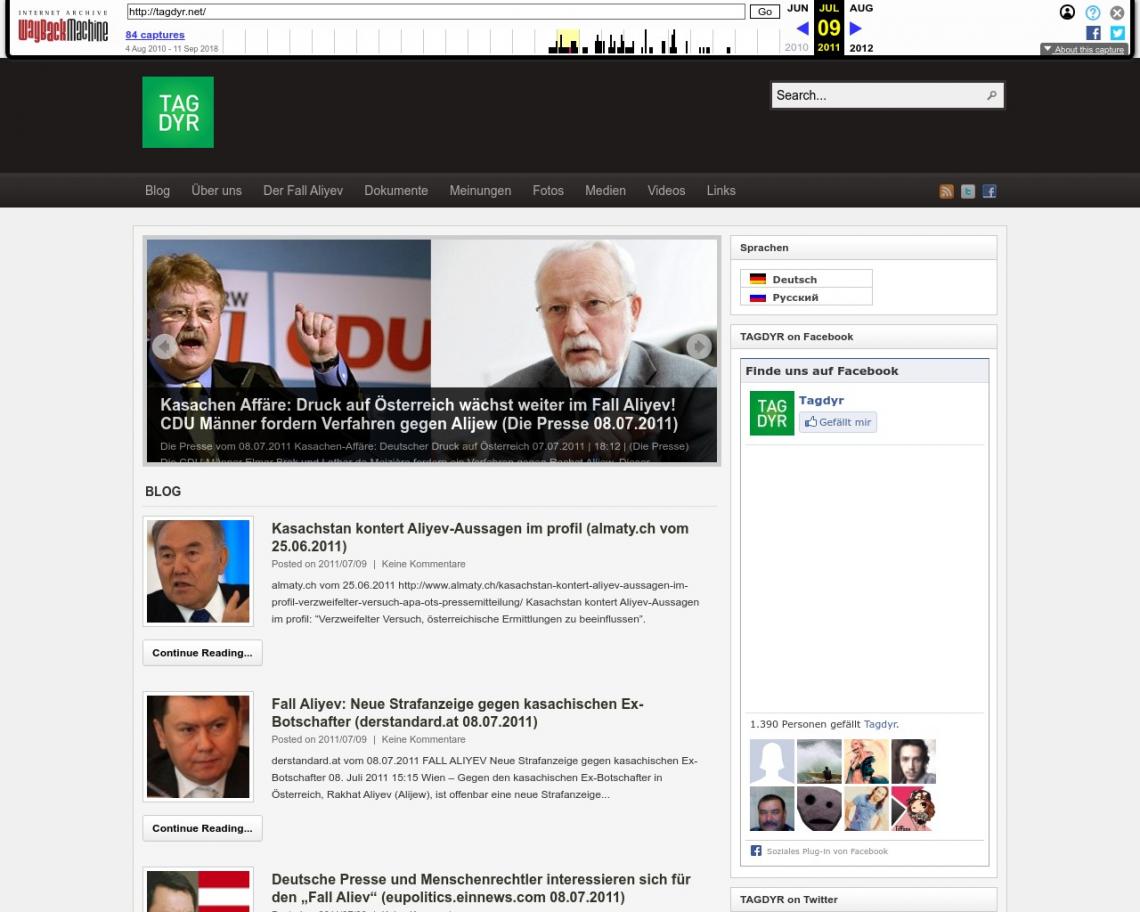Image resolution: width=1140 pixels, height=912 pixels.
Task: Show previous slide in featured slider
Action: (164, 346)
